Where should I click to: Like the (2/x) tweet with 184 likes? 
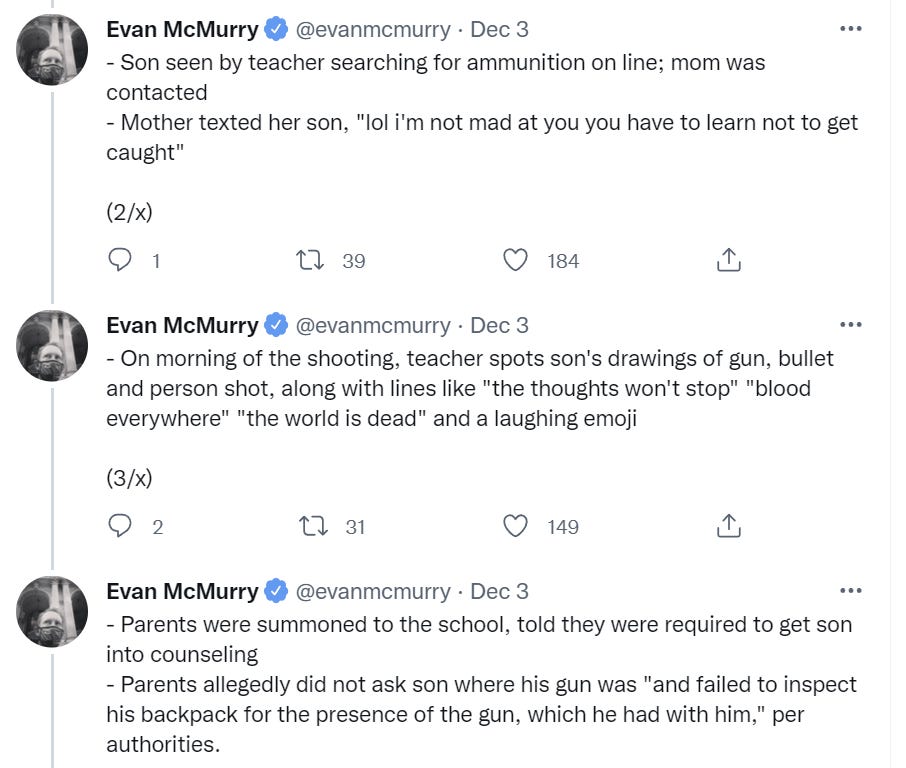pos(515,260)
